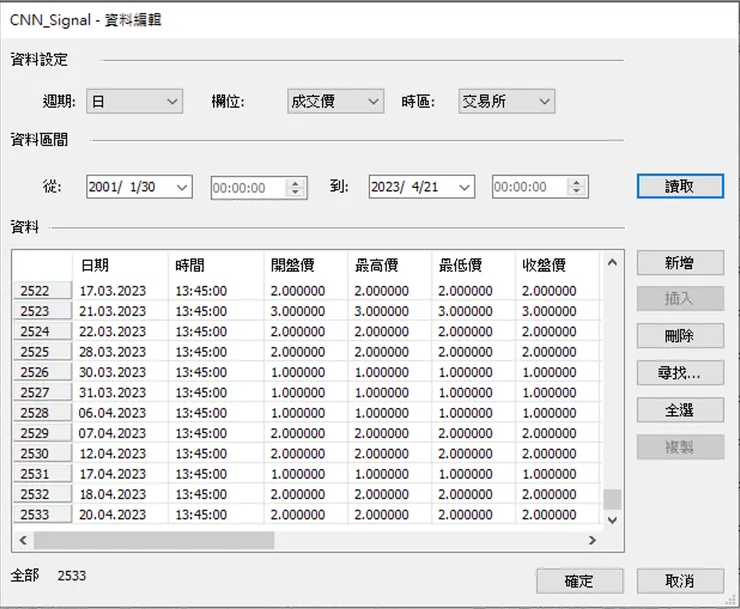Screen dimensions: 740x609
Task: Open the 時區 dropdown showing 交易所
Action: [x=506, y=102]
